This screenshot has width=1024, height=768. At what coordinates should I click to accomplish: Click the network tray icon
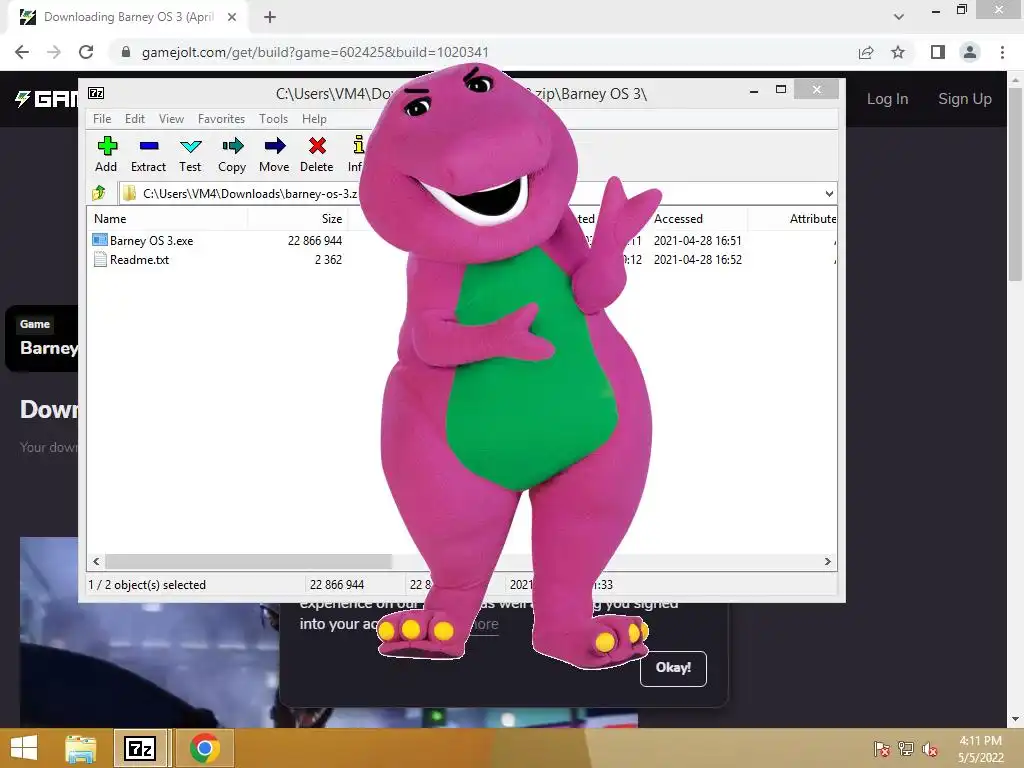pos(906,749)
